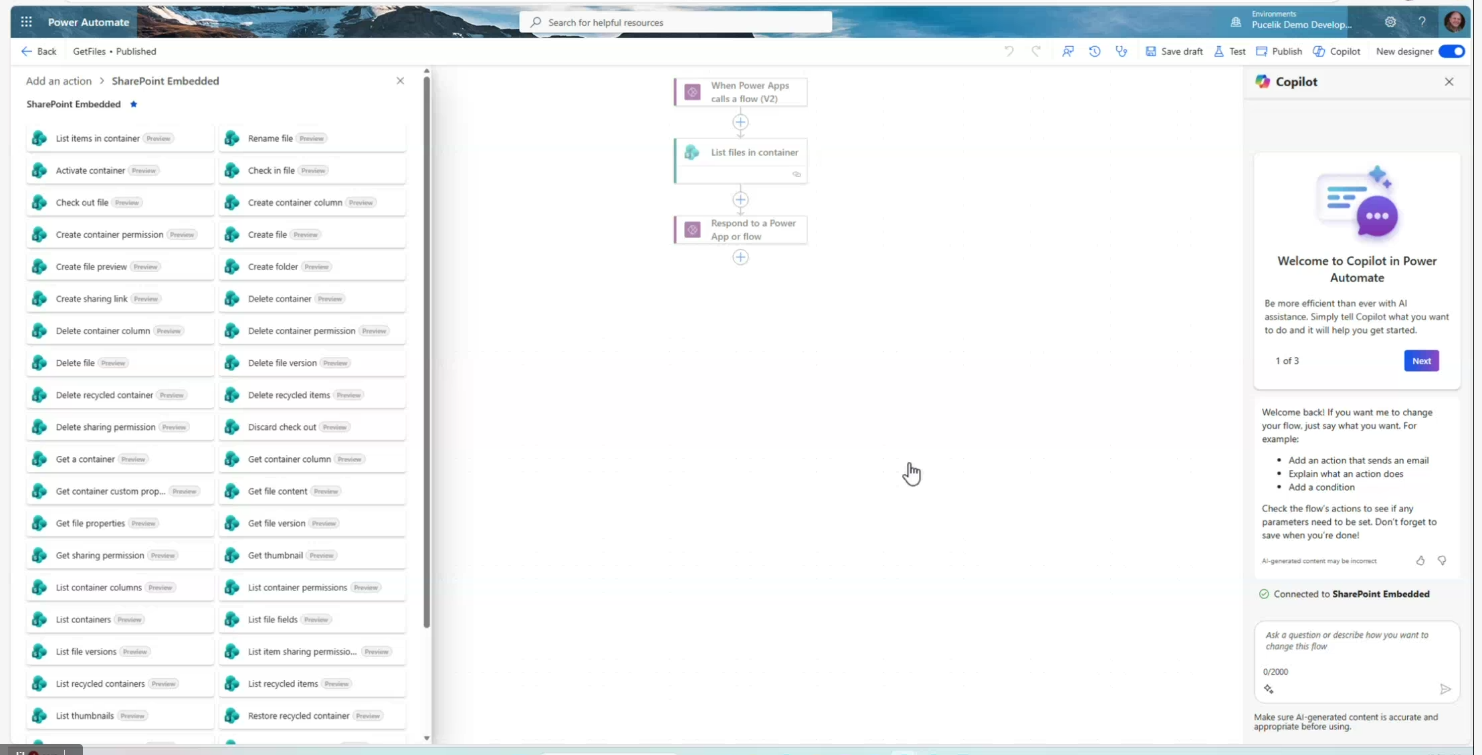
Task: Click the action list vertical scrollbar
Action: click(427, 350)
